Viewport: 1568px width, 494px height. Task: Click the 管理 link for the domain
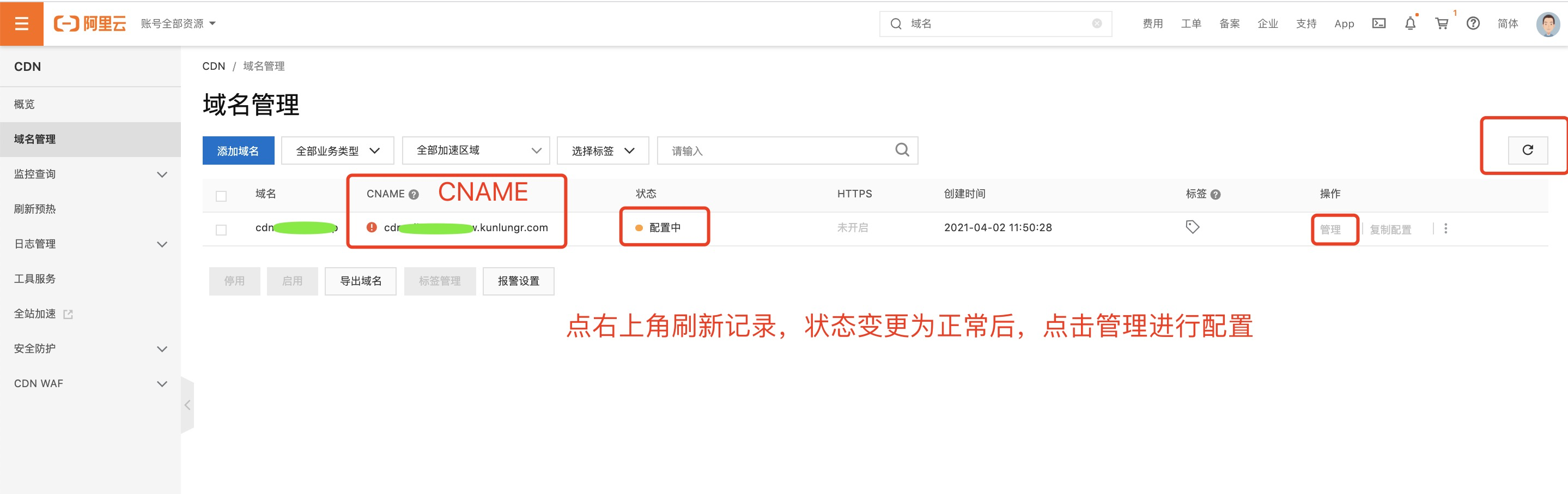coord(1329,230)
